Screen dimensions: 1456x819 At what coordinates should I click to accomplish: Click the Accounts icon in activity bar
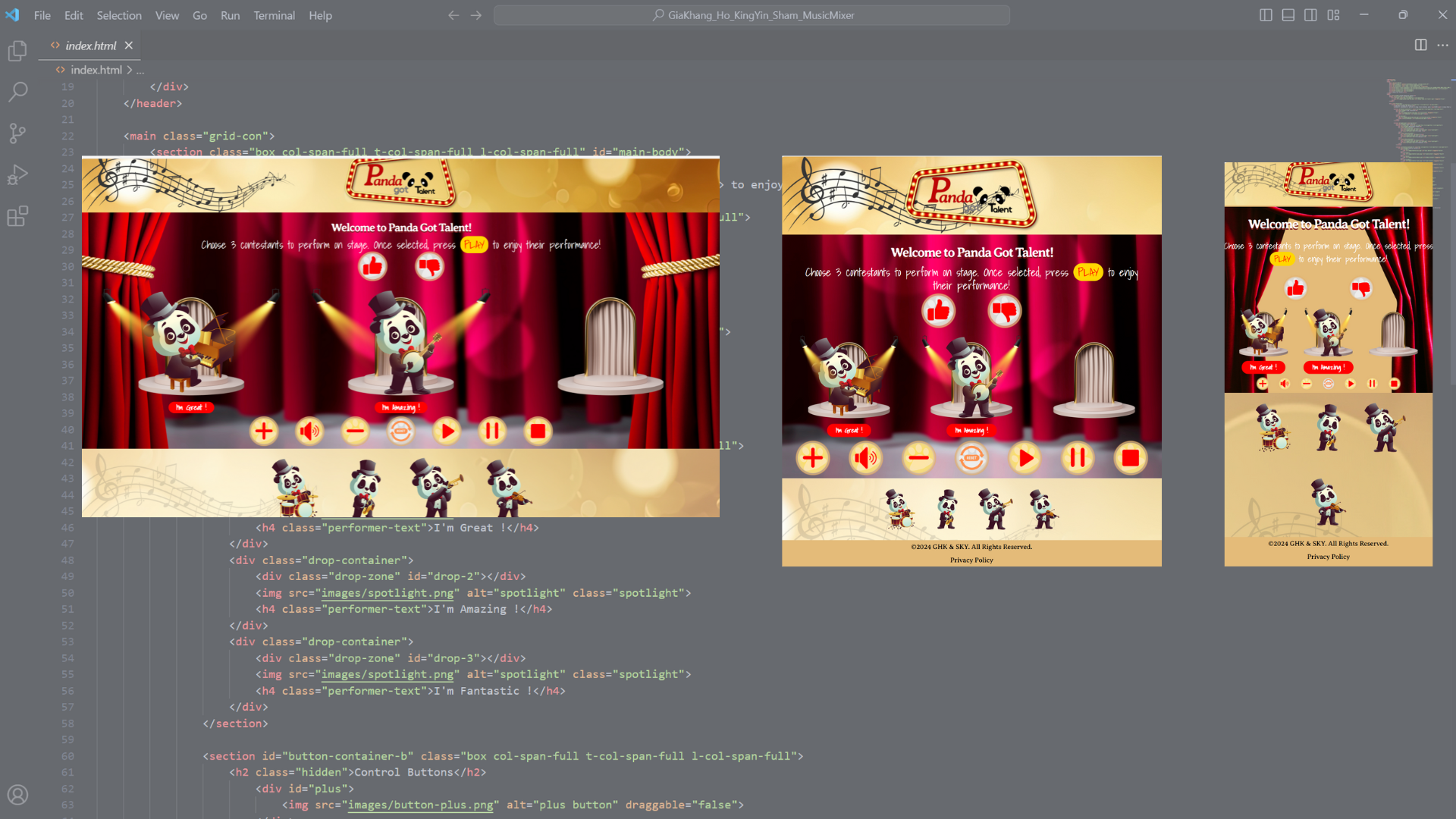coord(17,794)
